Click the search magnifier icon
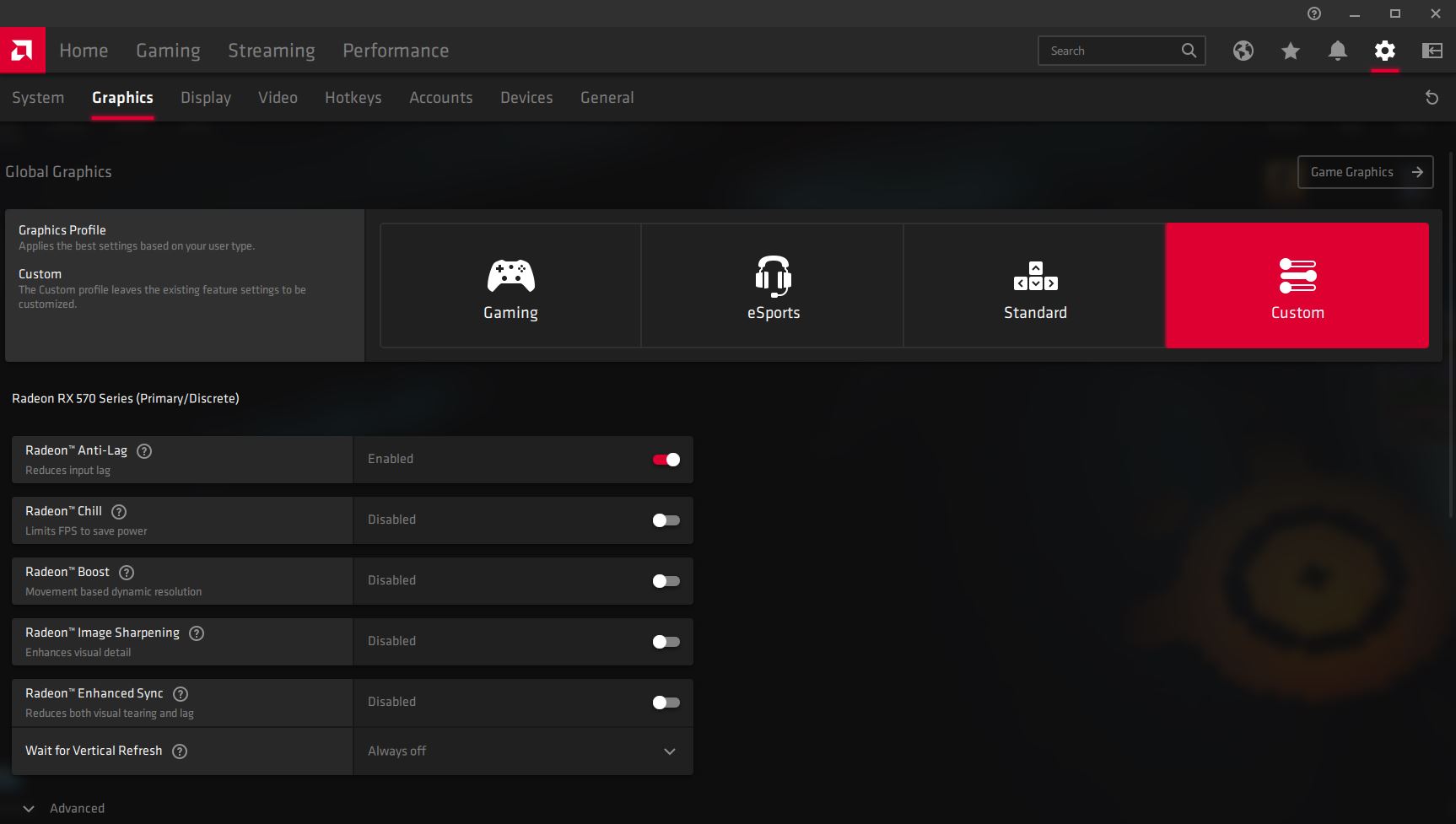 pyautogui.click(x=1189, y=51)
